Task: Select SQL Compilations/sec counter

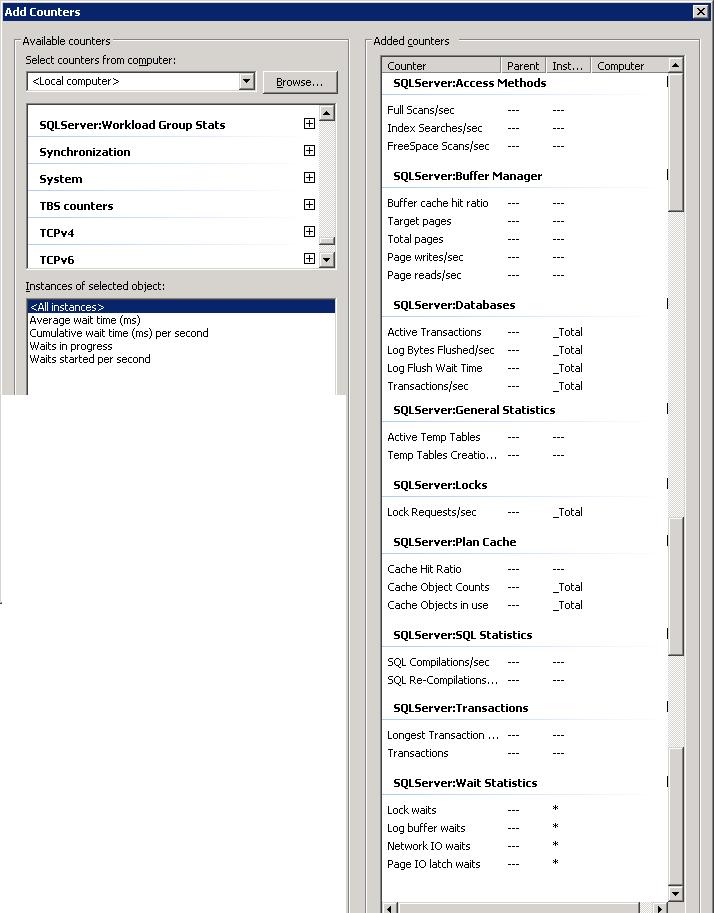Action: pyautogui.click(x=438, y=663)
